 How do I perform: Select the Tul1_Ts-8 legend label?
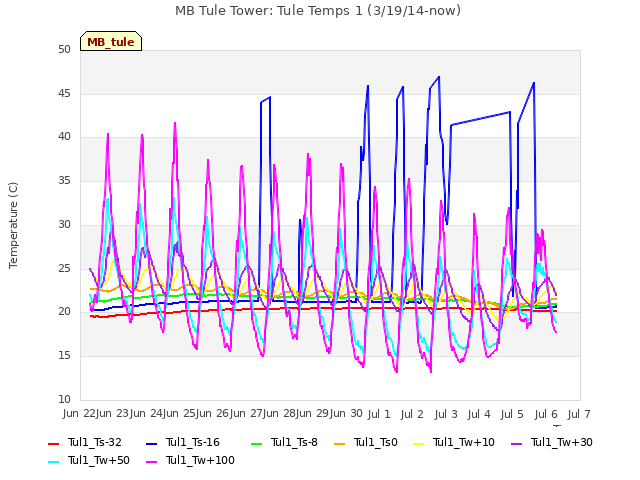(294, 442)
